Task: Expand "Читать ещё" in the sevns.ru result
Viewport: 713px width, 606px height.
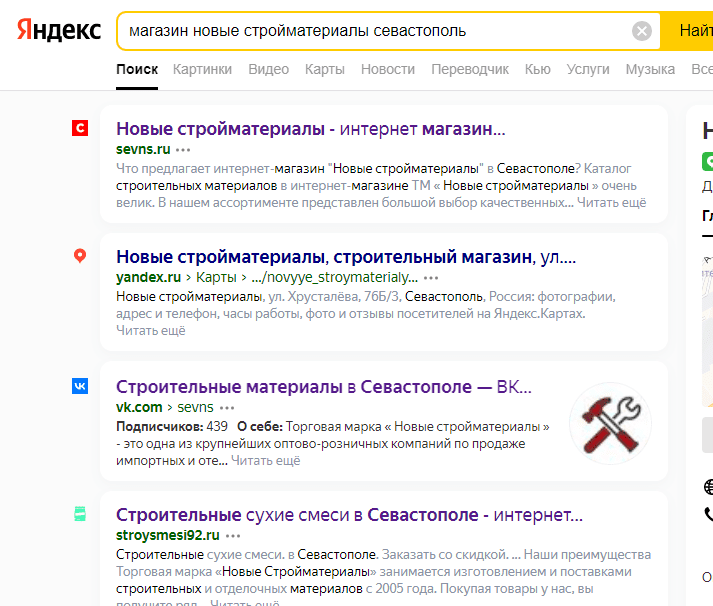Action: pyautogui.click(x=614, y=203)
